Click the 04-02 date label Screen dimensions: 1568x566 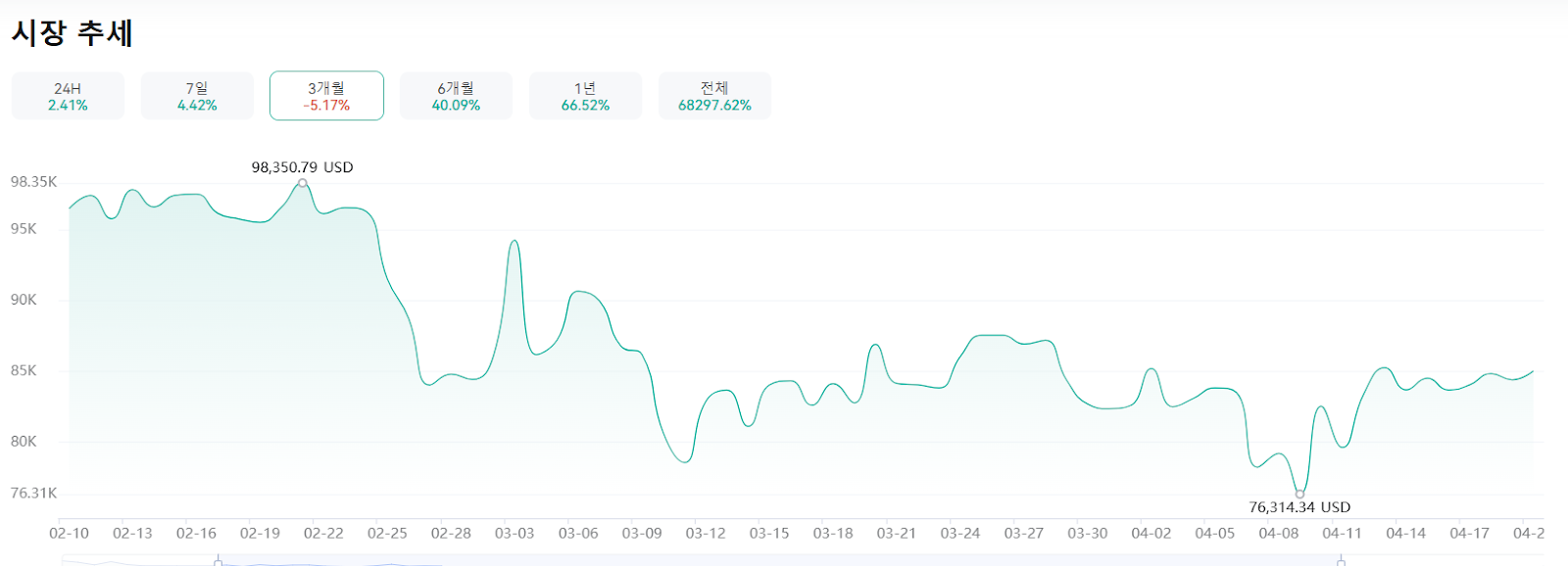[1151, 534]
